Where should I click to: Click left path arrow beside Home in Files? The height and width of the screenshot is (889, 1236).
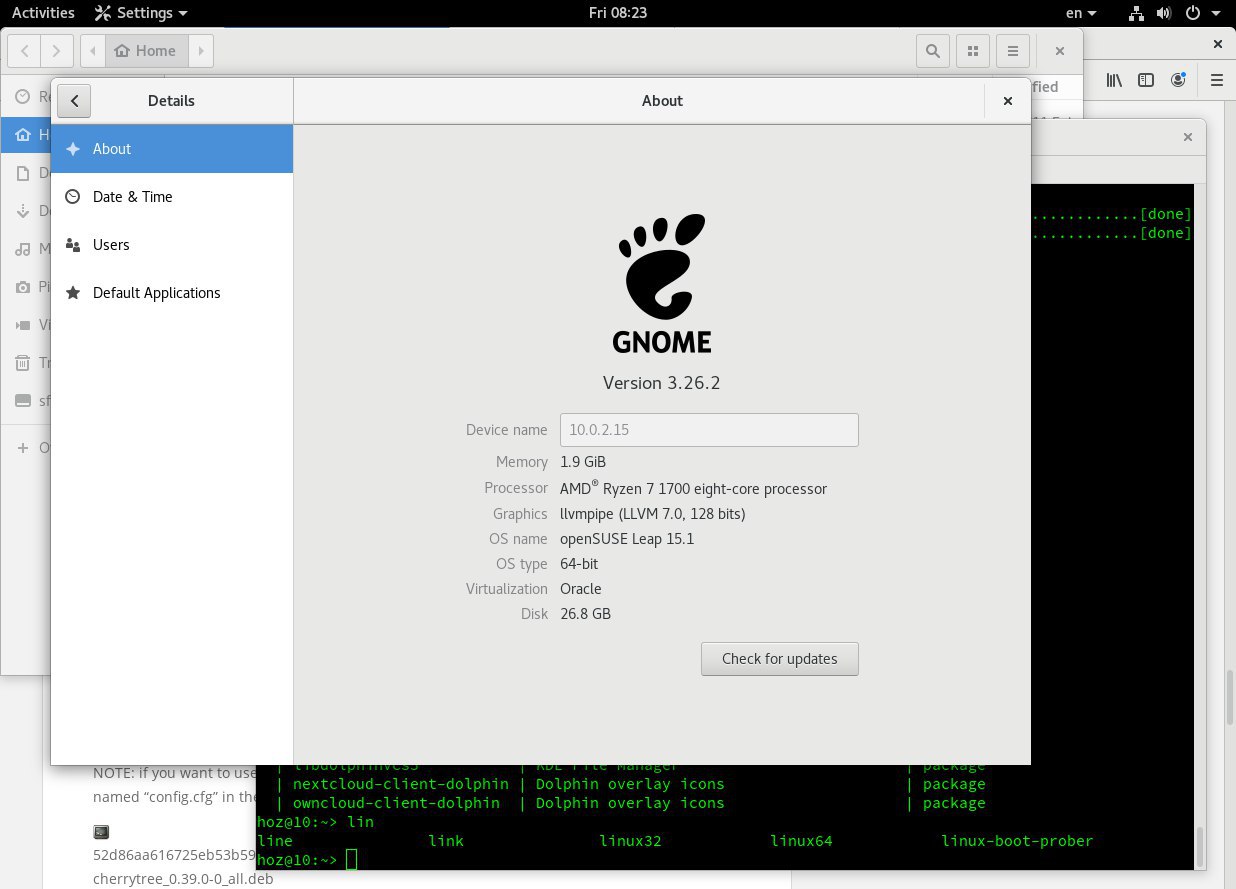[93, 51]
